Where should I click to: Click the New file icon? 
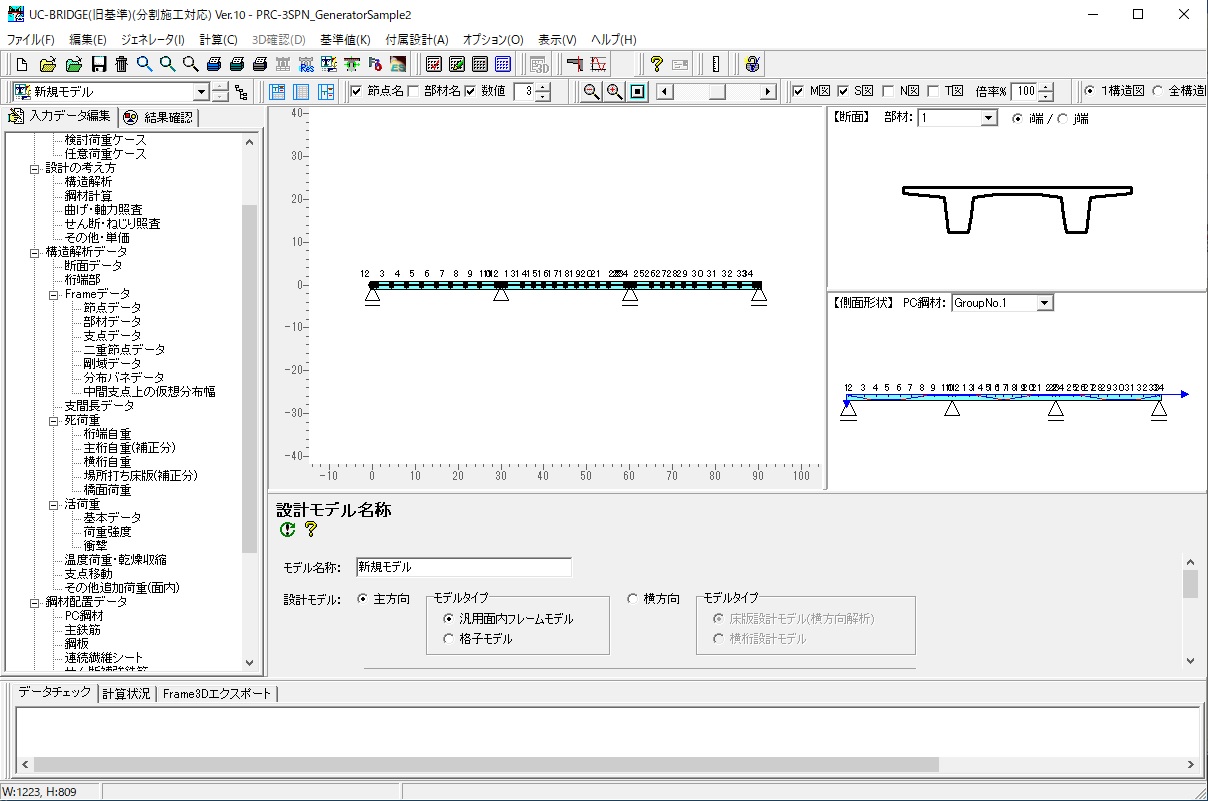(x=22, y=65)
